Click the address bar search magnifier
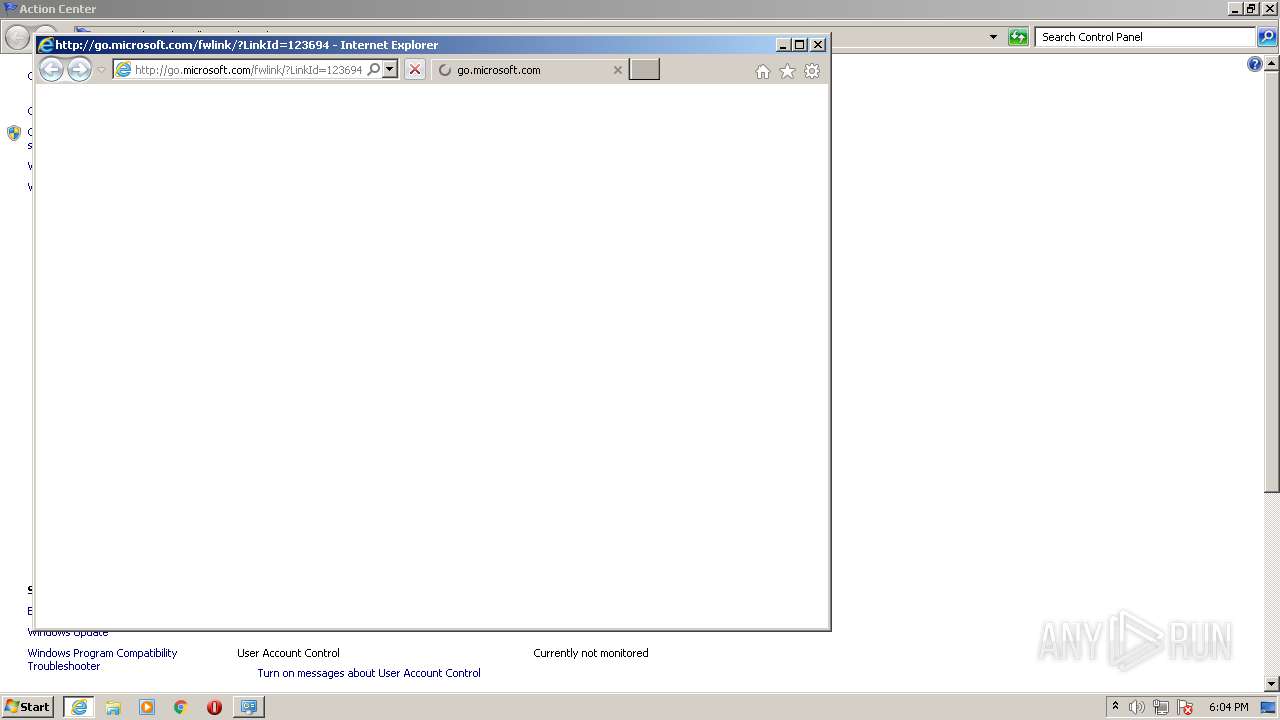 click(373, 70)
